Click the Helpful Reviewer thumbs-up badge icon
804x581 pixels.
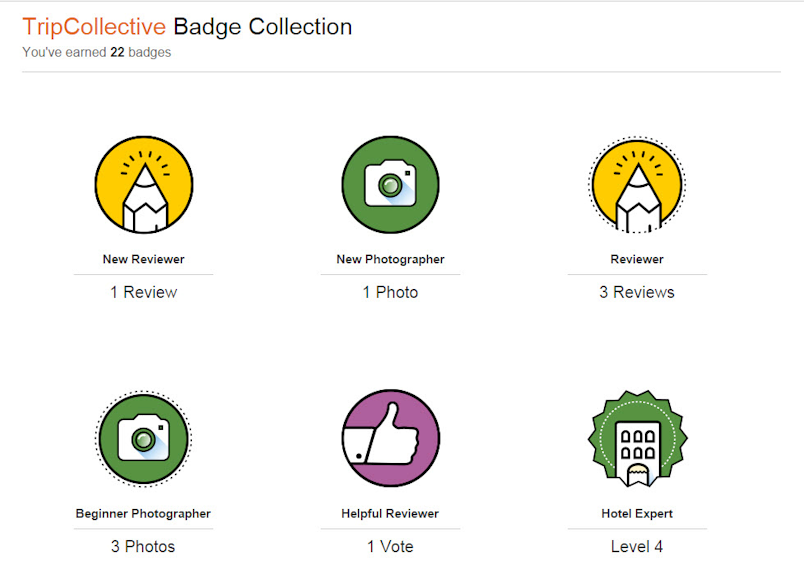pos(390,439)
